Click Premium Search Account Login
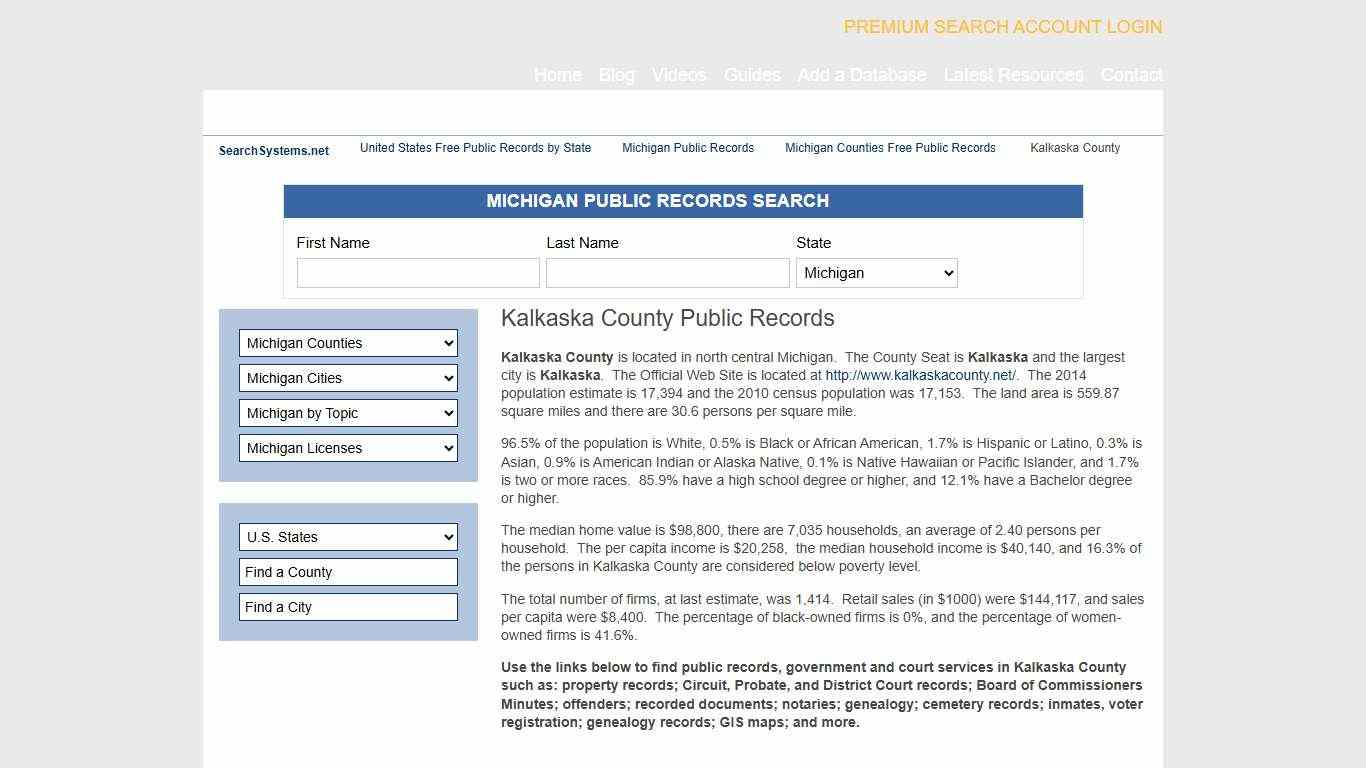The height and width of the screenshot is (768, 1366). tap(1002, 27)
